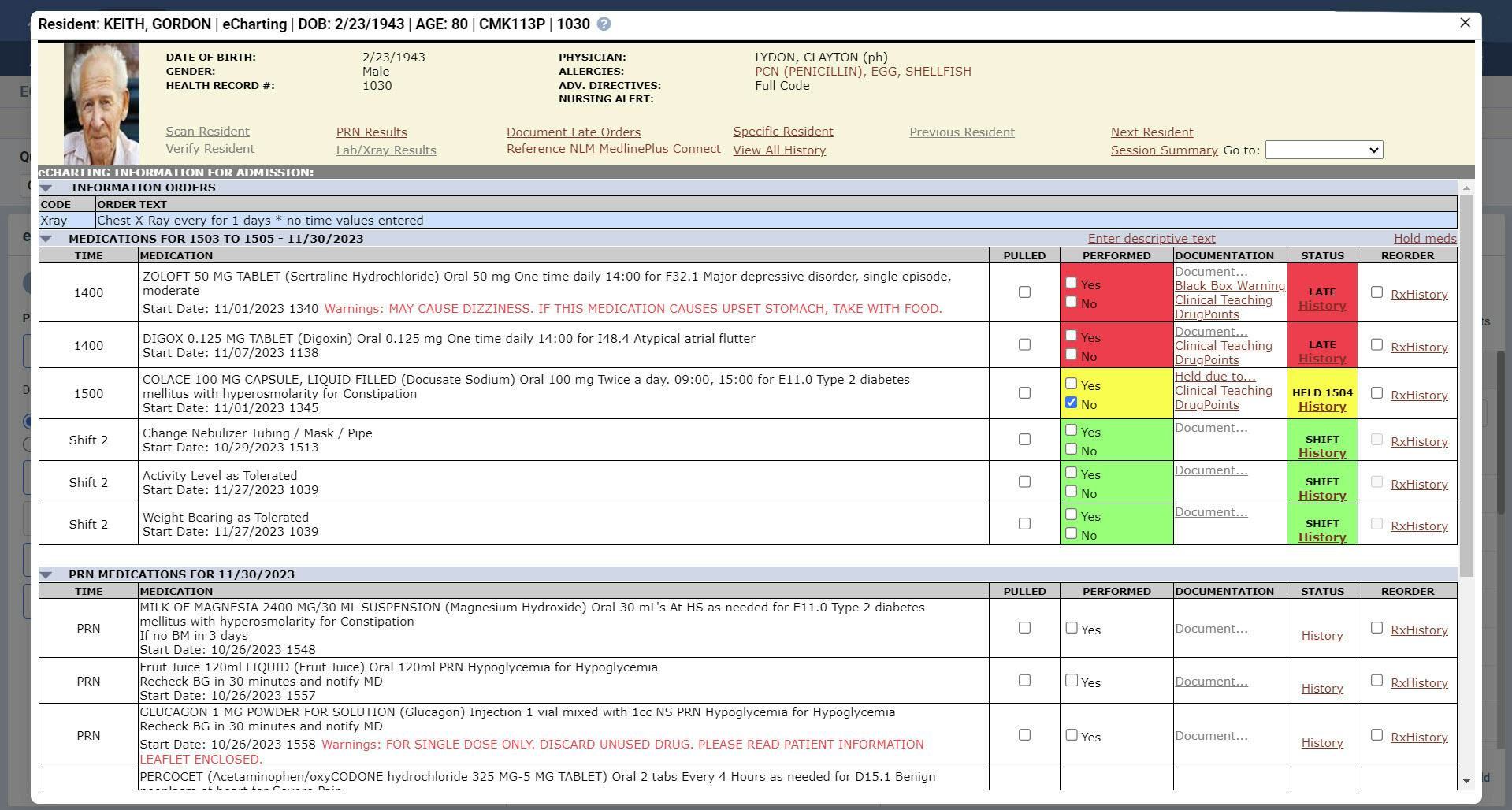
Task: Open View All History
Action: point(778,150)
